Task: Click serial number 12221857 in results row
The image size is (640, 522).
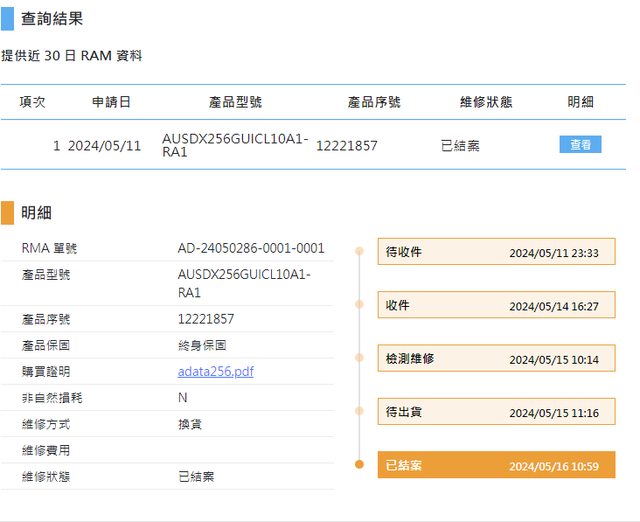Action: (x=347, y=146)
